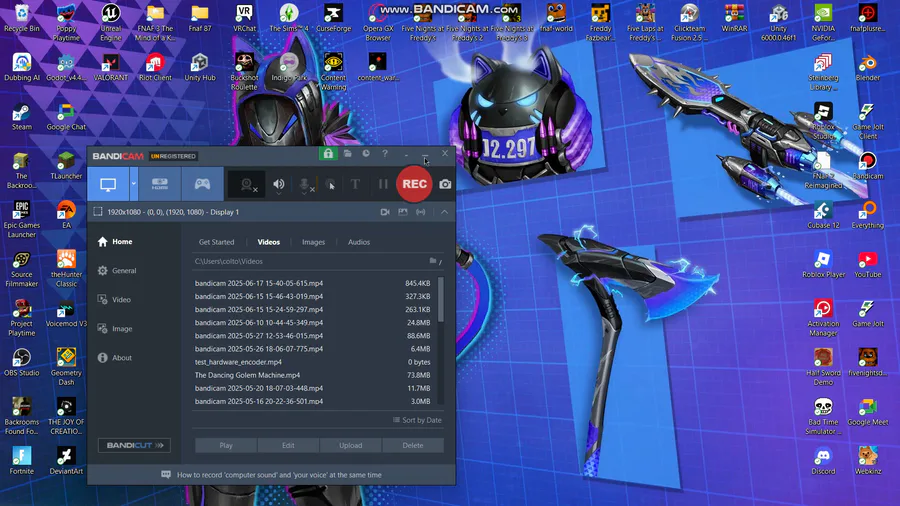This screenshot has height=506, width=900.
Task: Open Unity Hub desktop icon
Action: pos(200,68)
